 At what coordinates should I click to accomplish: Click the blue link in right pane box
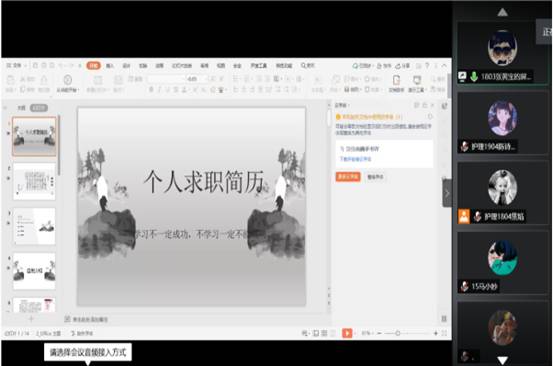[x=356, y=159]
